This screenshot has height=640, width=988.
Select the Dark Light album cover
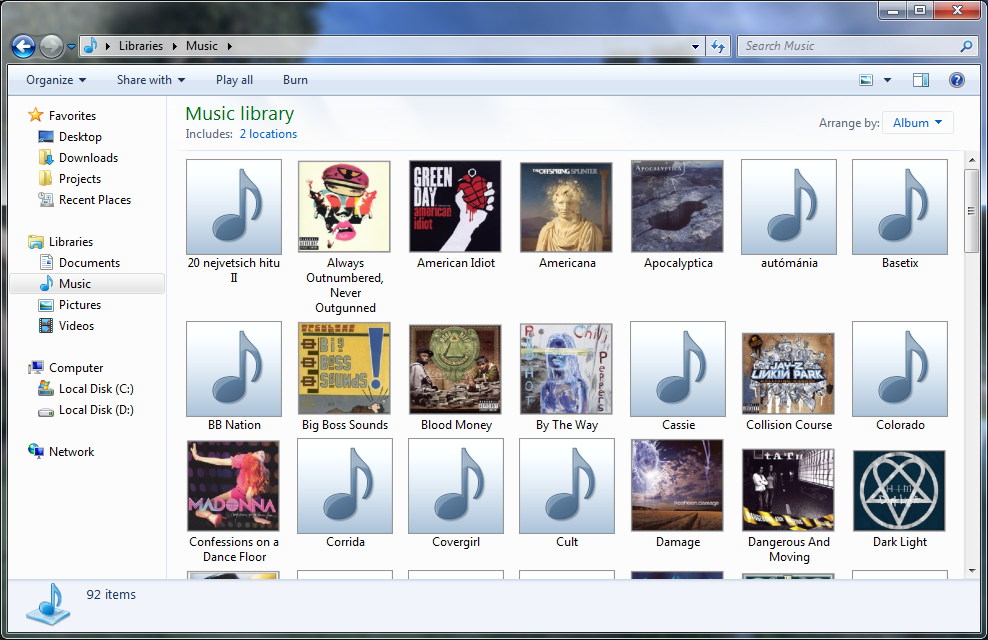point(900,493)
